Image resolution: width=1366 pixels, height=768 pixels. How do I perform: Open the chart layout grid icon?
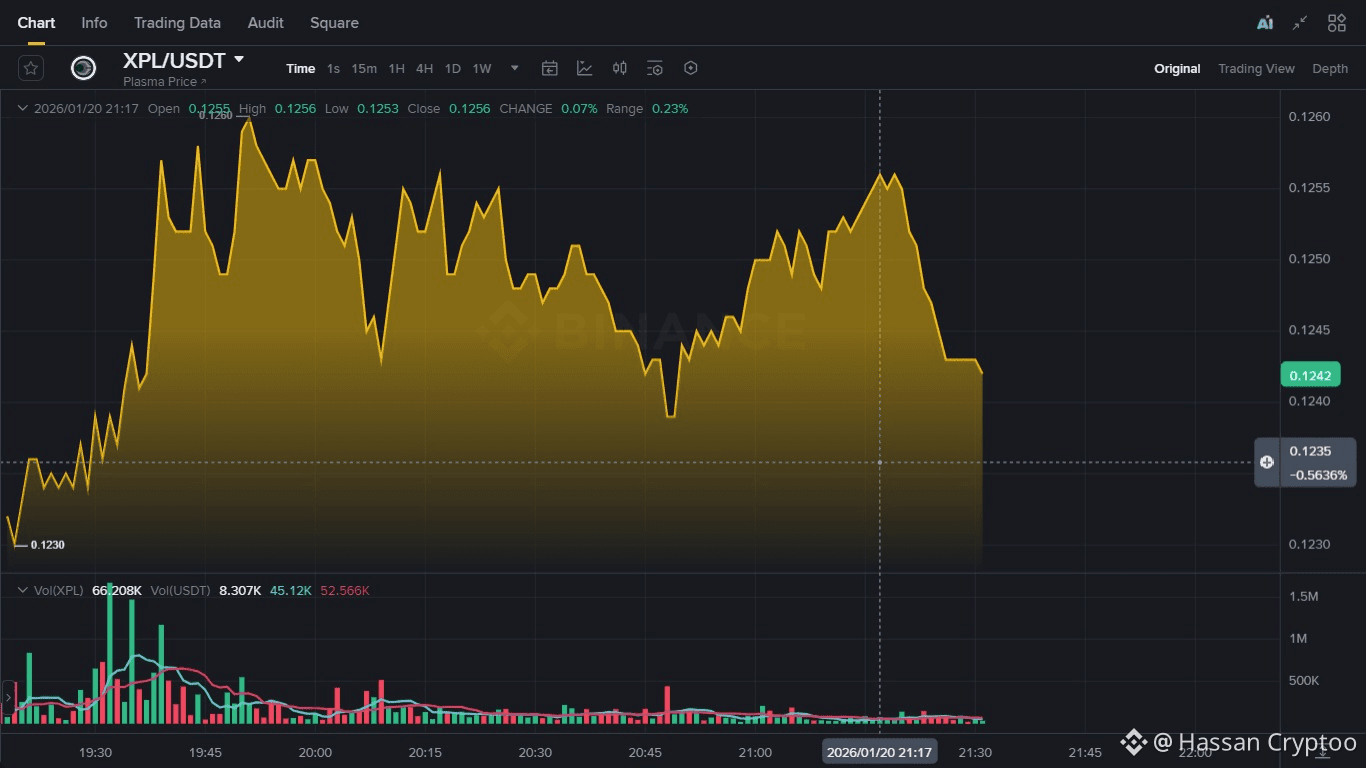coord(1337,22)
